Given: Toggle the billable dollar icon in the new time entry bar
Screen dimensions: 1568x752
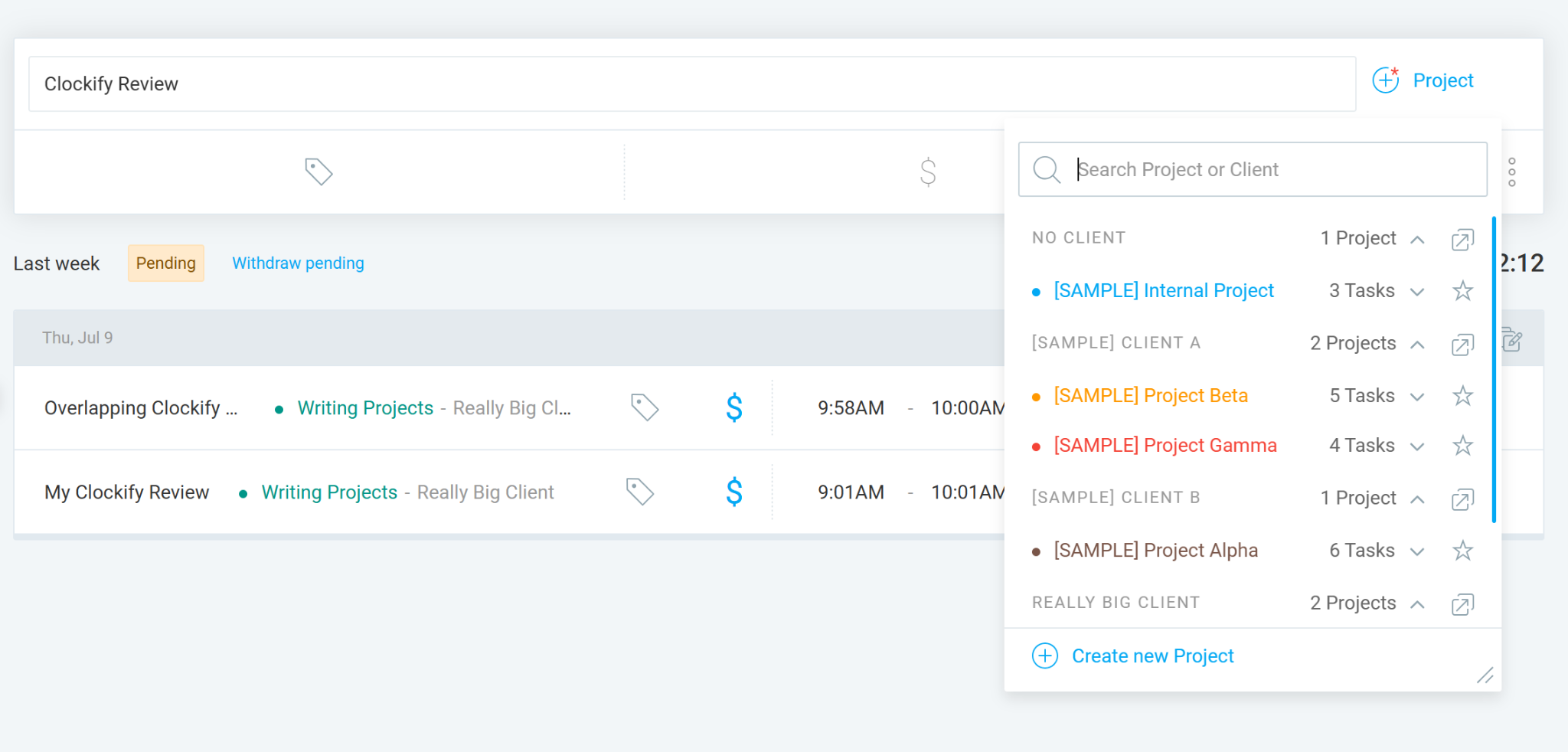Looking at the screenshot, I should pos(928,172).
